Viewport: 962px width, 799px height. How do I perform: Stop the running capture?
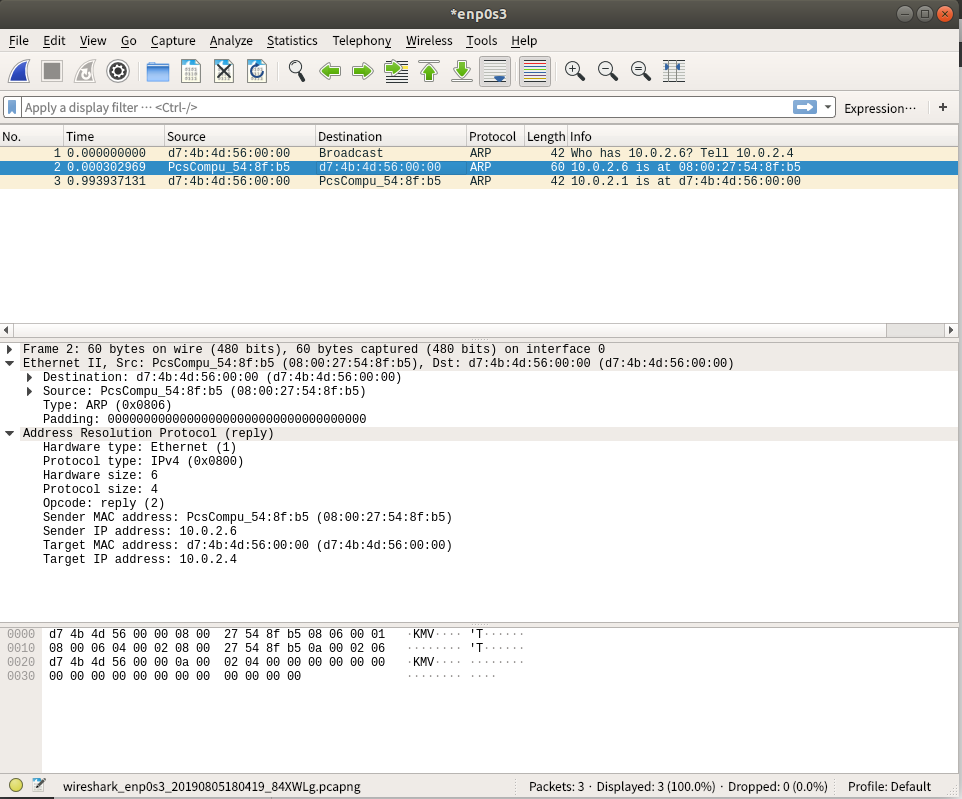click(x=52, y=71)
